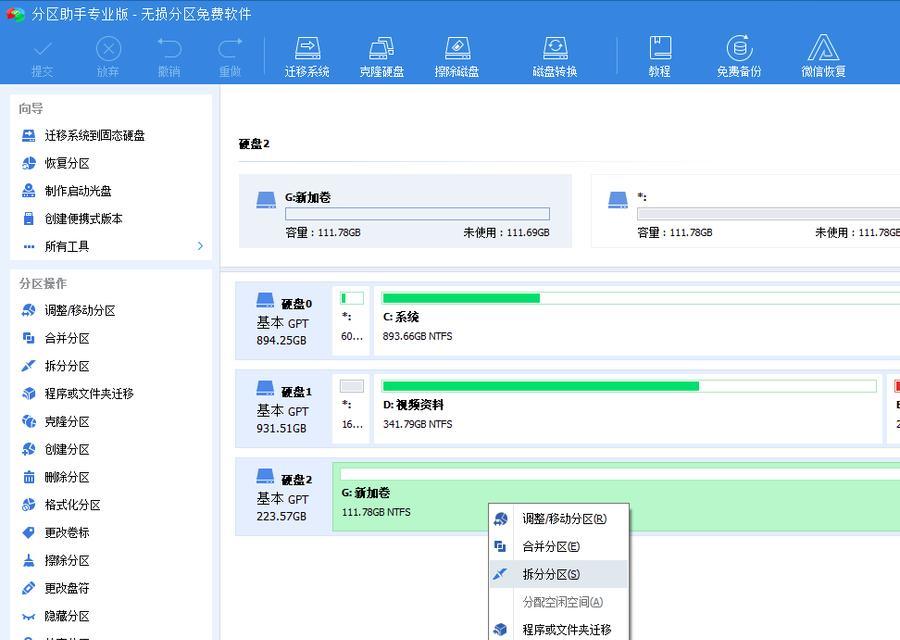Expand 所有工具 with the chevron arrow
Viewport: 900px width, 640px height.
pos(200,246)
